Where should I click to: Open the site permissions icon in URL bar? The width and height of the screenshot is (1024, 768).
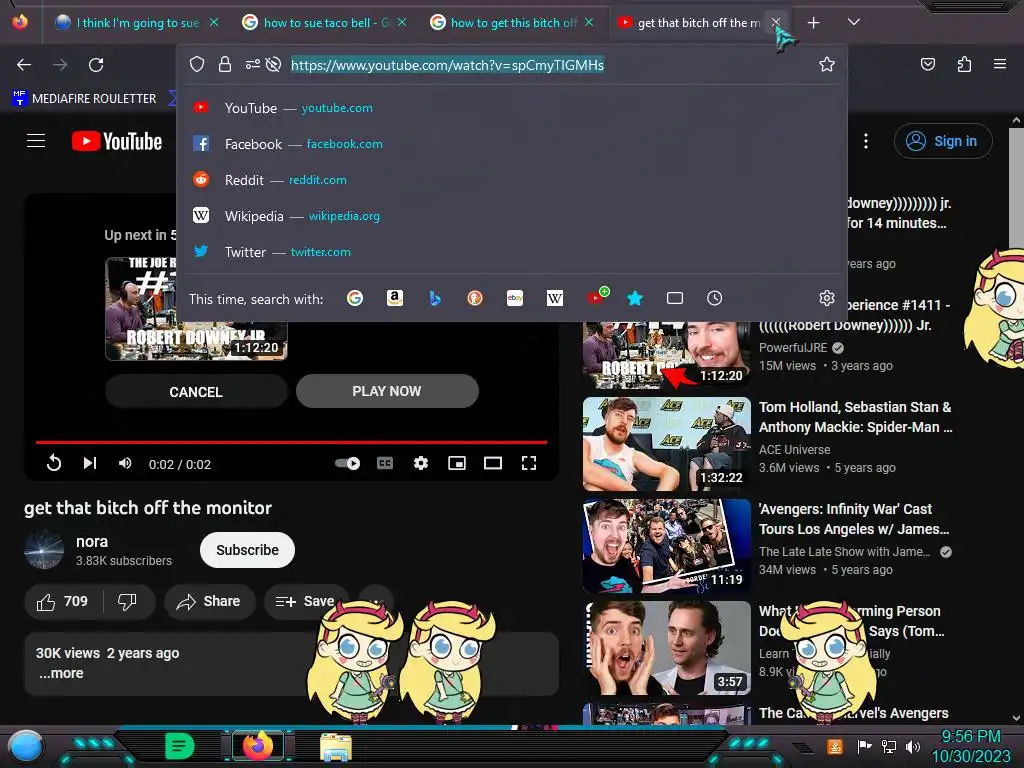(252, 64)
